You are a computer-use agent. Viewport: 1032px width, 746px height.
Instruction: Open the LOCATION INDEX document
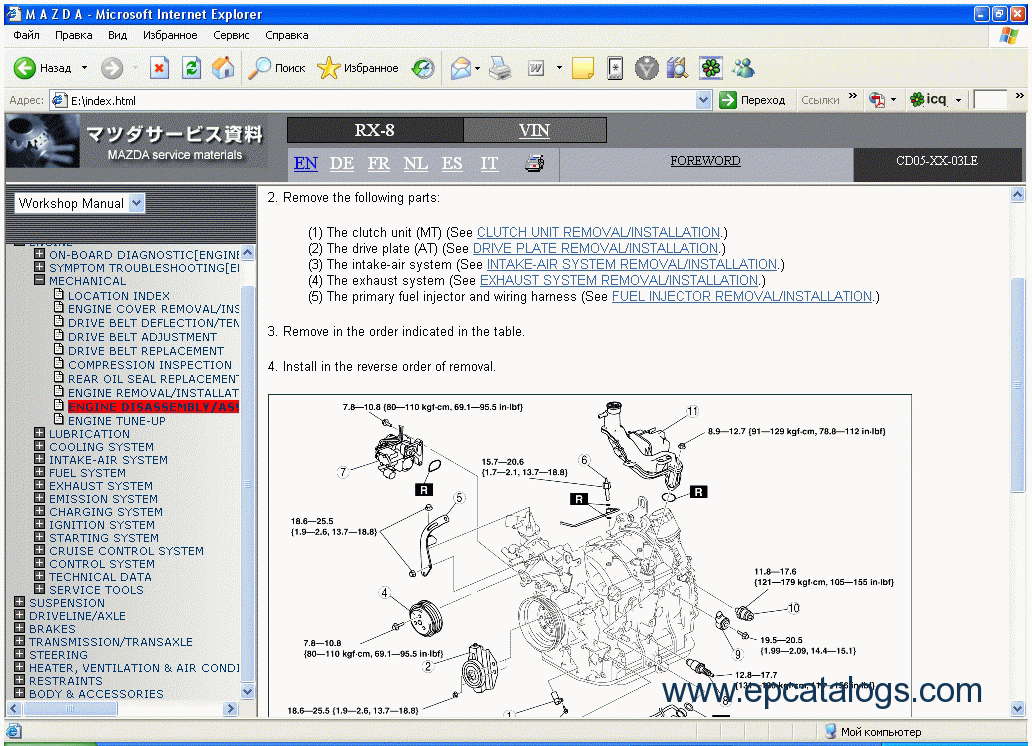tap(119, 296)
